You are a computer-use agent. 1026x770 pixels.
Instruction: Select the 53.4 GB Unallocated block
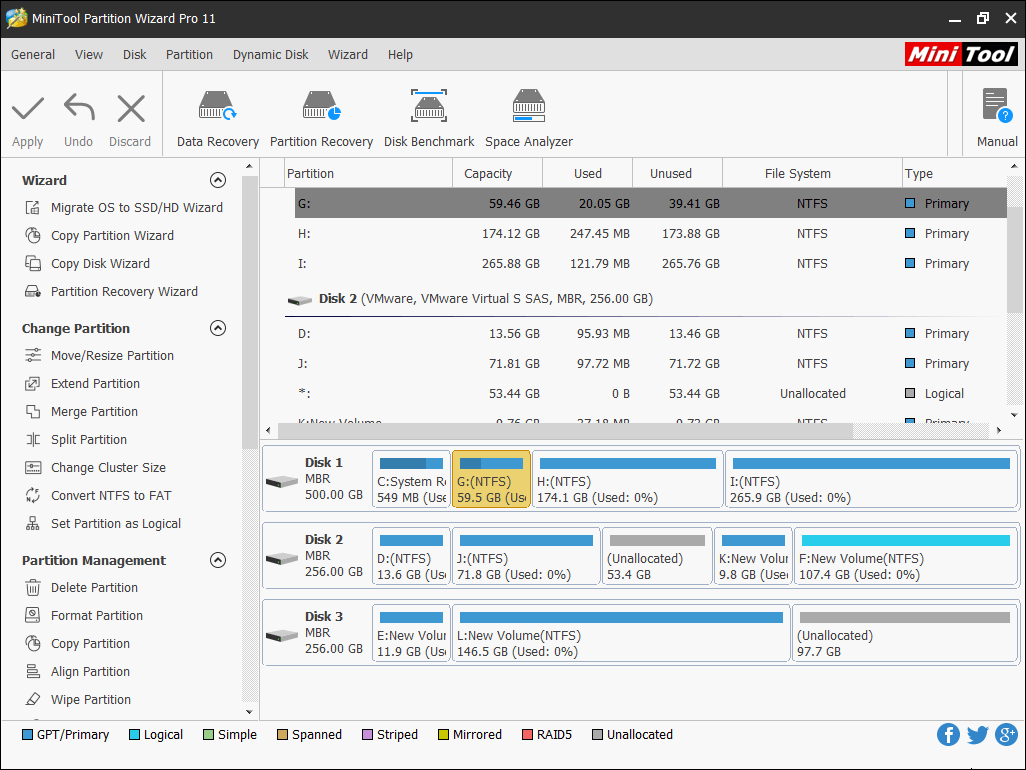tap(657, 556)
